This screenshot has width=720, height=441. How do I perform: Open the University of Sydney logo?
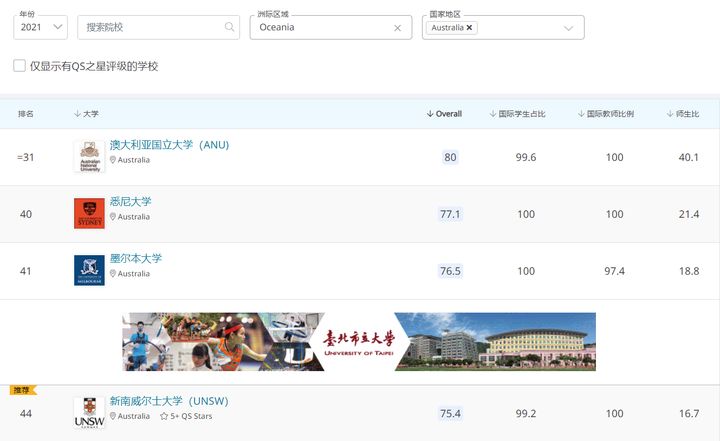(90, 213)
